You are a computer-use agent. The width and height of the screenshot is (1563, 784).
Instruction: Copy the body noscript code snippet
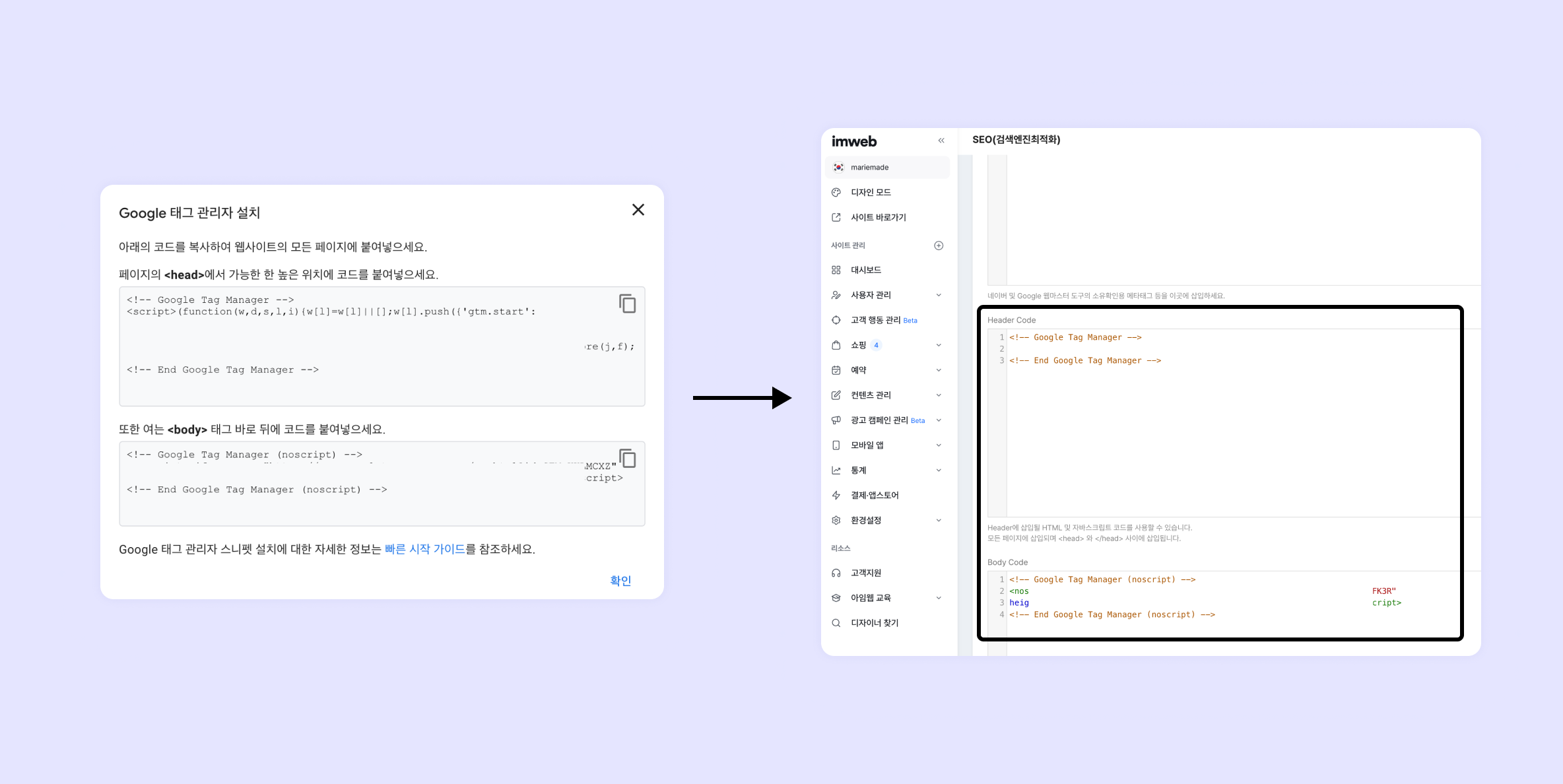coord(627,458)
